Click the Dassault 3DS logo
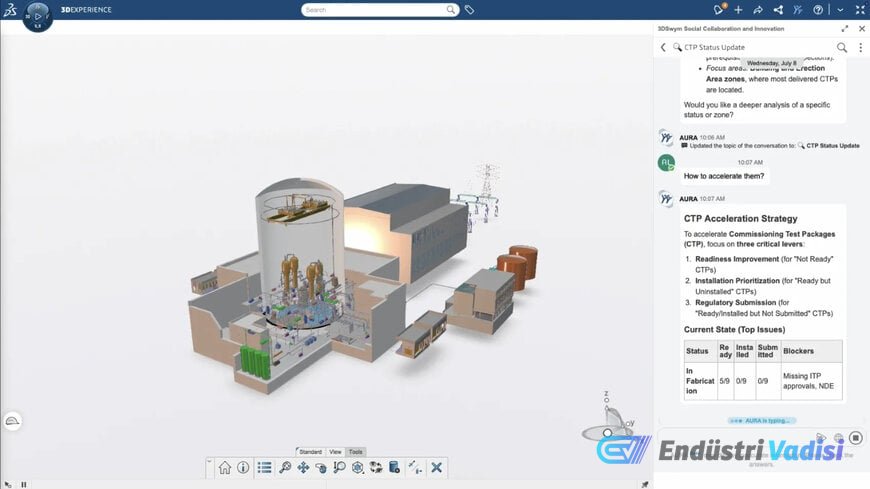The image size is (870, 489). coord(10,9)
